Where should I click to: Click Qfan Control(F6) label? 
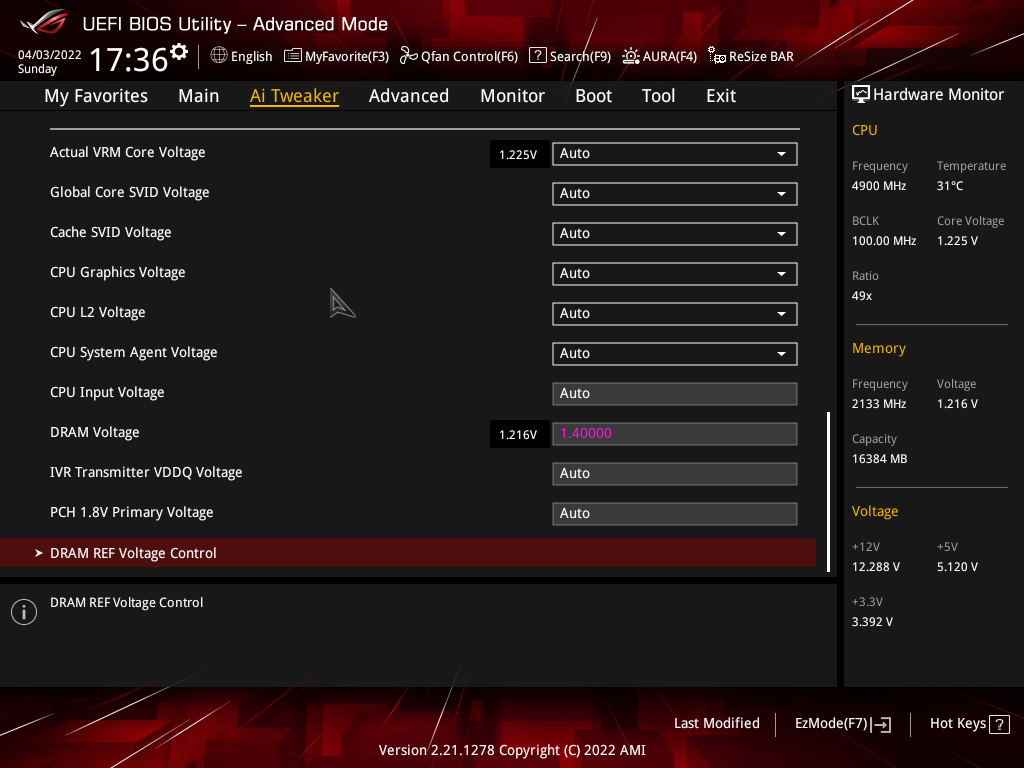[469, 57]
